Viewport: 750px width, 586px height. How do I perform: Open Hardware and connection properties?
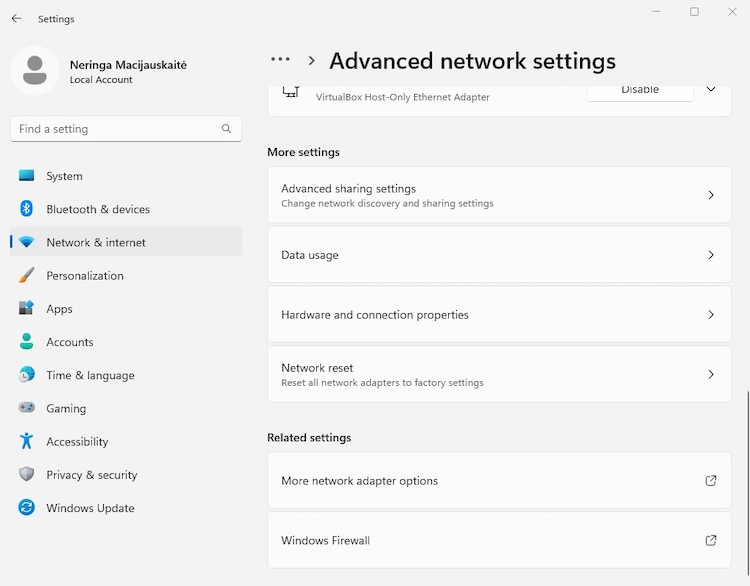499,314
